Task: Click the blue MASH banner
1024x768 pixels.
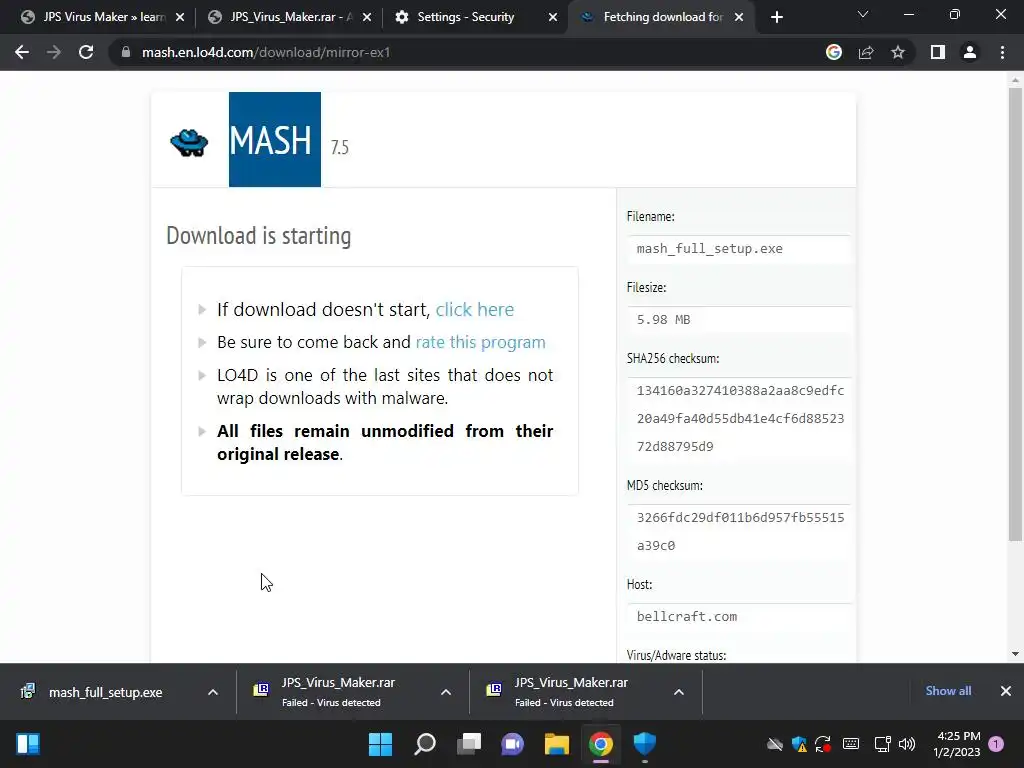Action: (275, 139)
